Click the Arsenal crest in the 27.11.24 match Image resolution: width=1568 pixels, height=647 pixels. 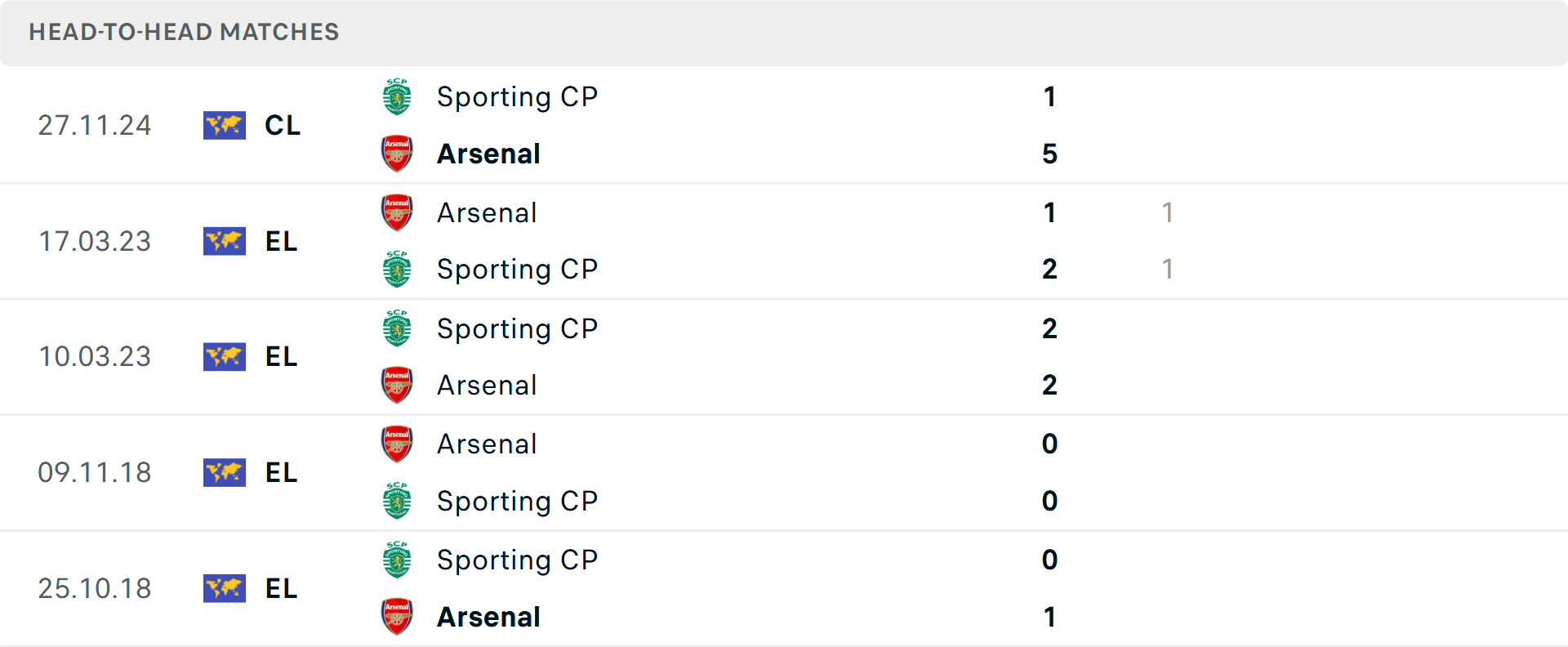(397, 154)
